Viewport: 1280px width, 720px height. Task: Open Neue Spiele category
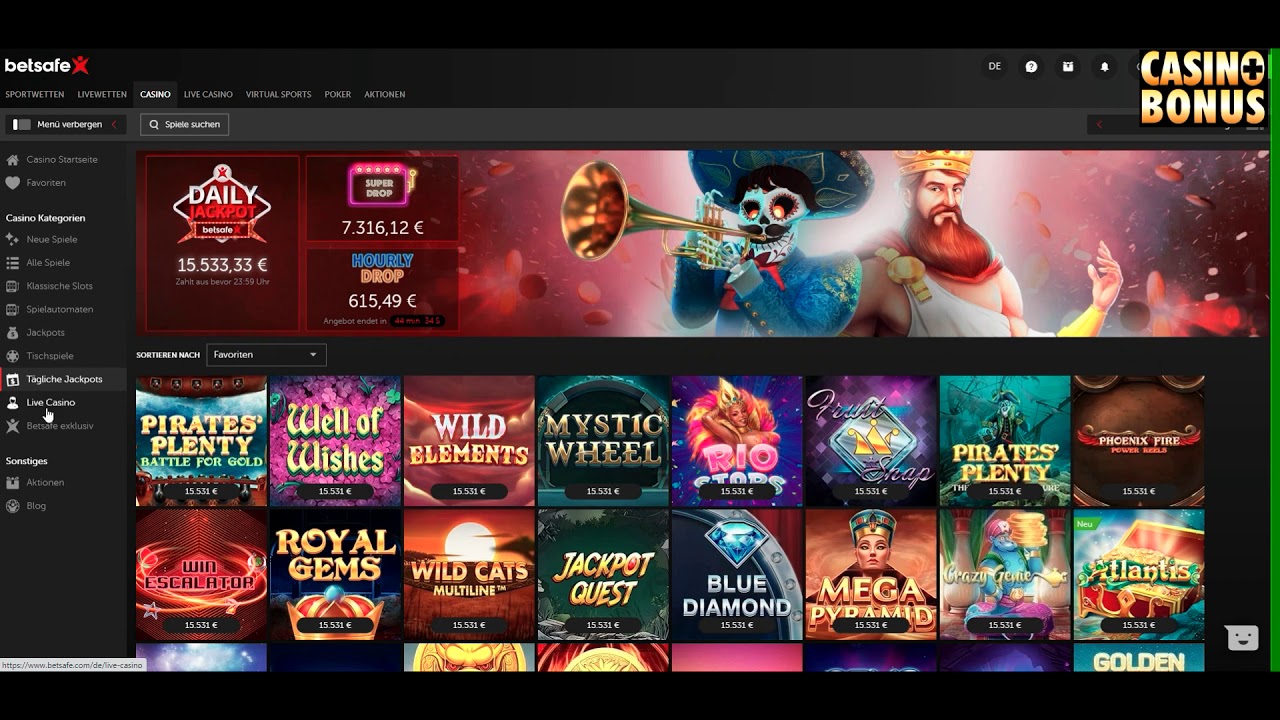coord(52,239)
